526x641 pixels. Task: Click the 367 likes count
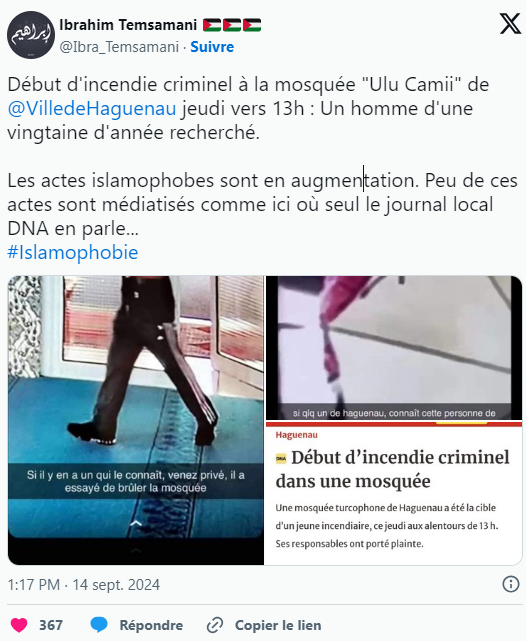(x=51, y=625)
